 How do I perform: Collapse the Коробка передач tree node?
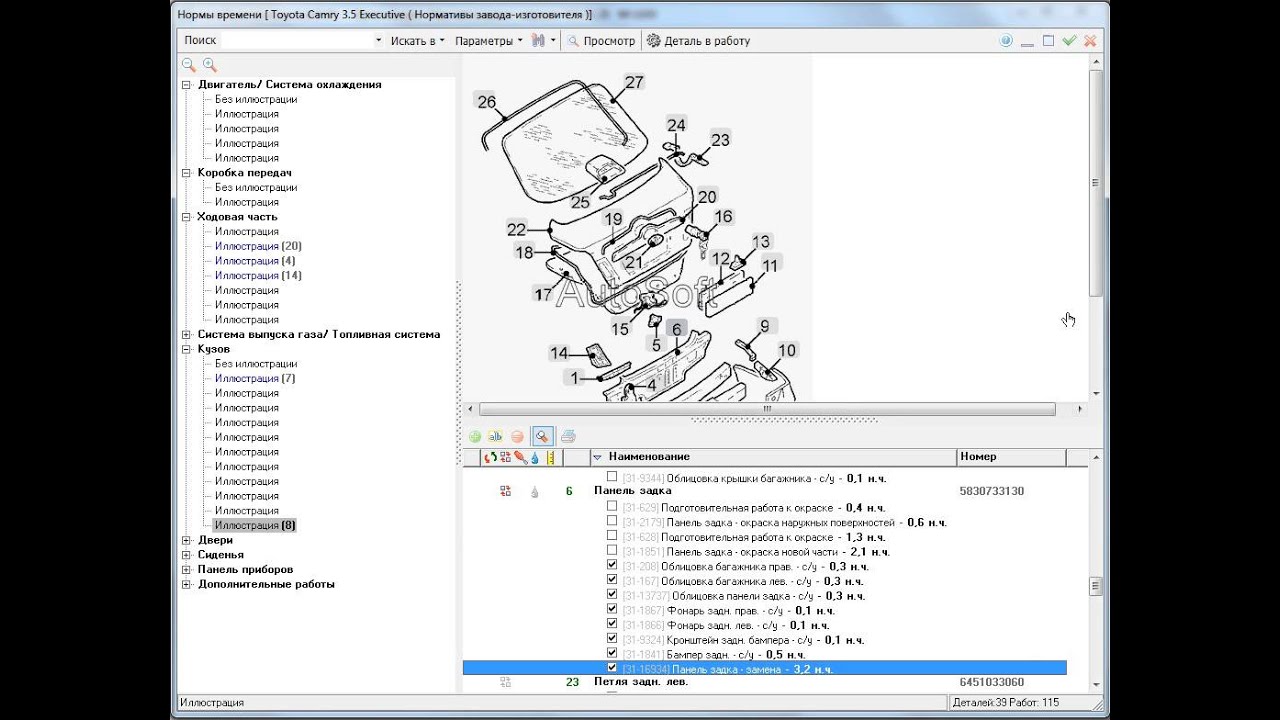click(187, 173)
